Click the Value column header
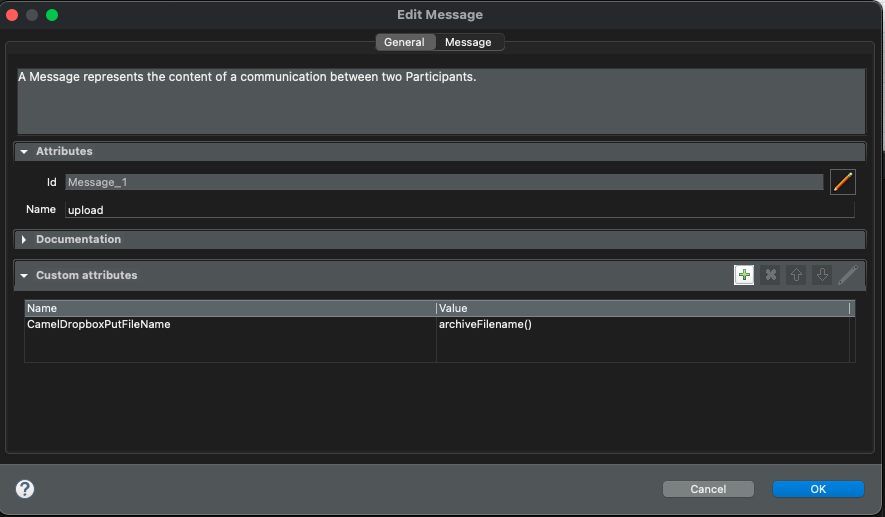 click(x=643, y=308)
